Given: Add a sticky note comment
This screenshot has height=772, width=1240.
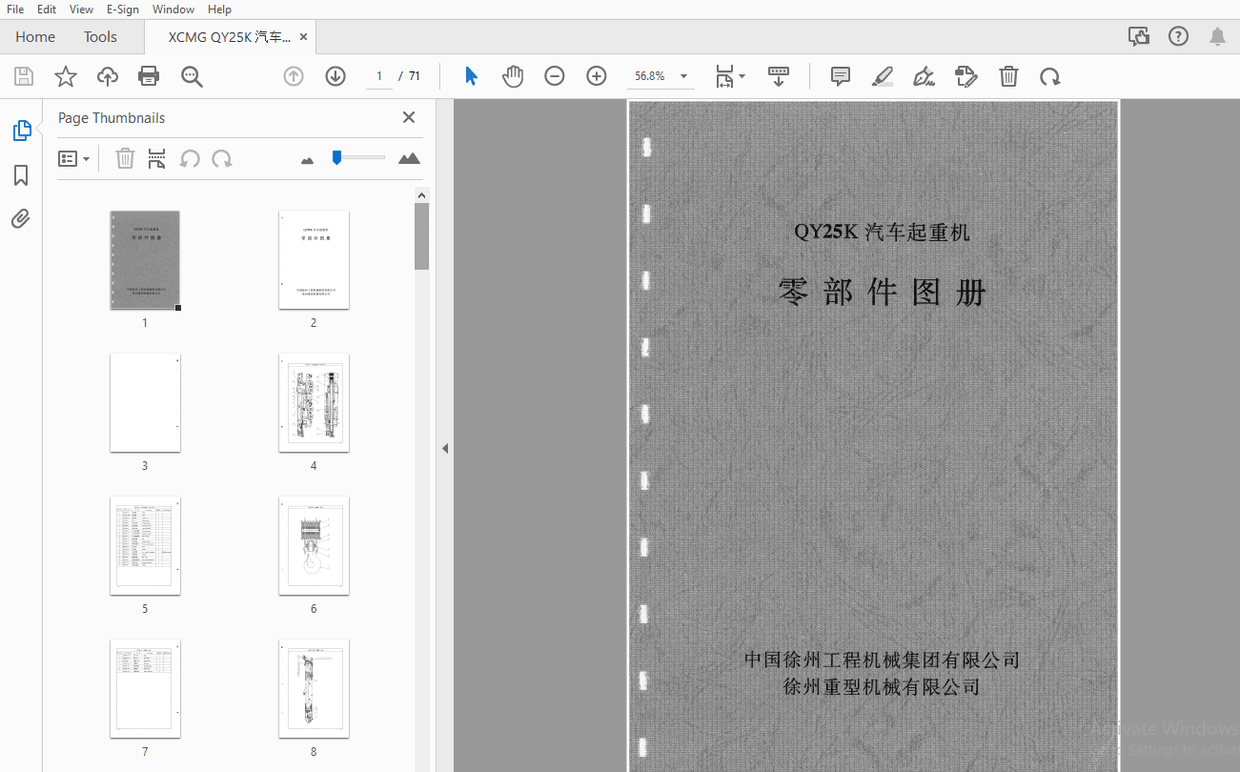Looking at the screenshot, I should coord(839,76).
